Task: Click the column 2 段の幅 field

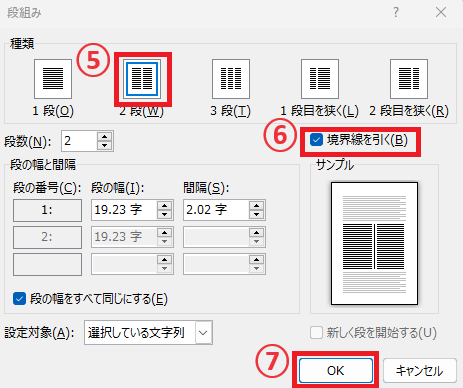Action: [124, 237]
